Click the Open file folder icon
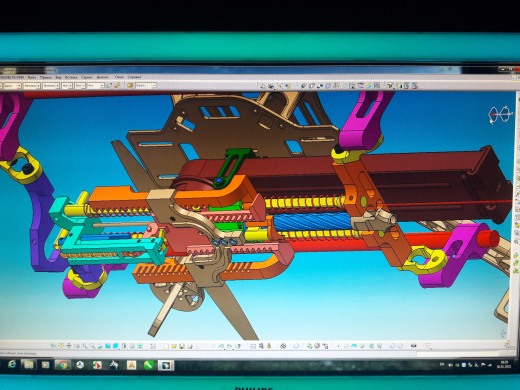The height and width of the screenshot is (390, 520). [x=174, y=346]
